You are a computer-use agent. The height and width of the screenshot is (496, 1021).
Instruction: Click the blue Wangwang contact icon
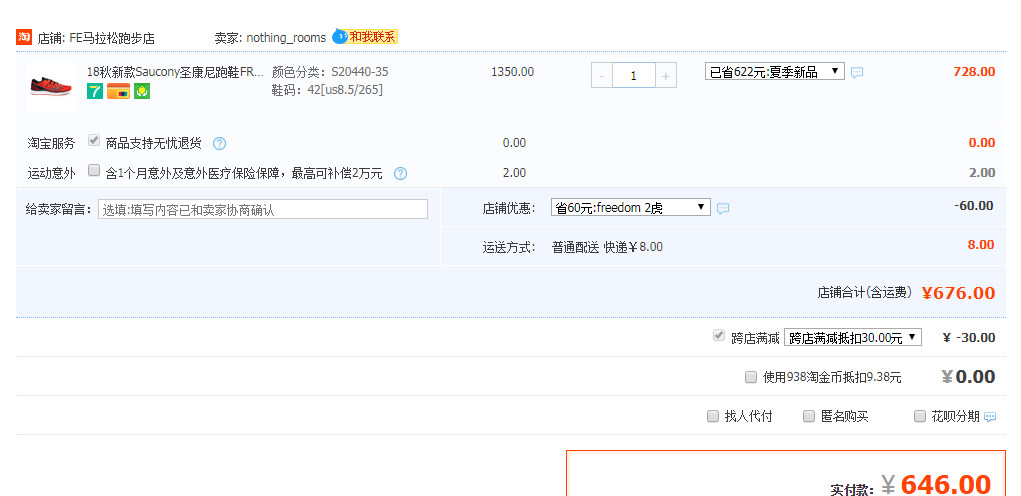339,36
